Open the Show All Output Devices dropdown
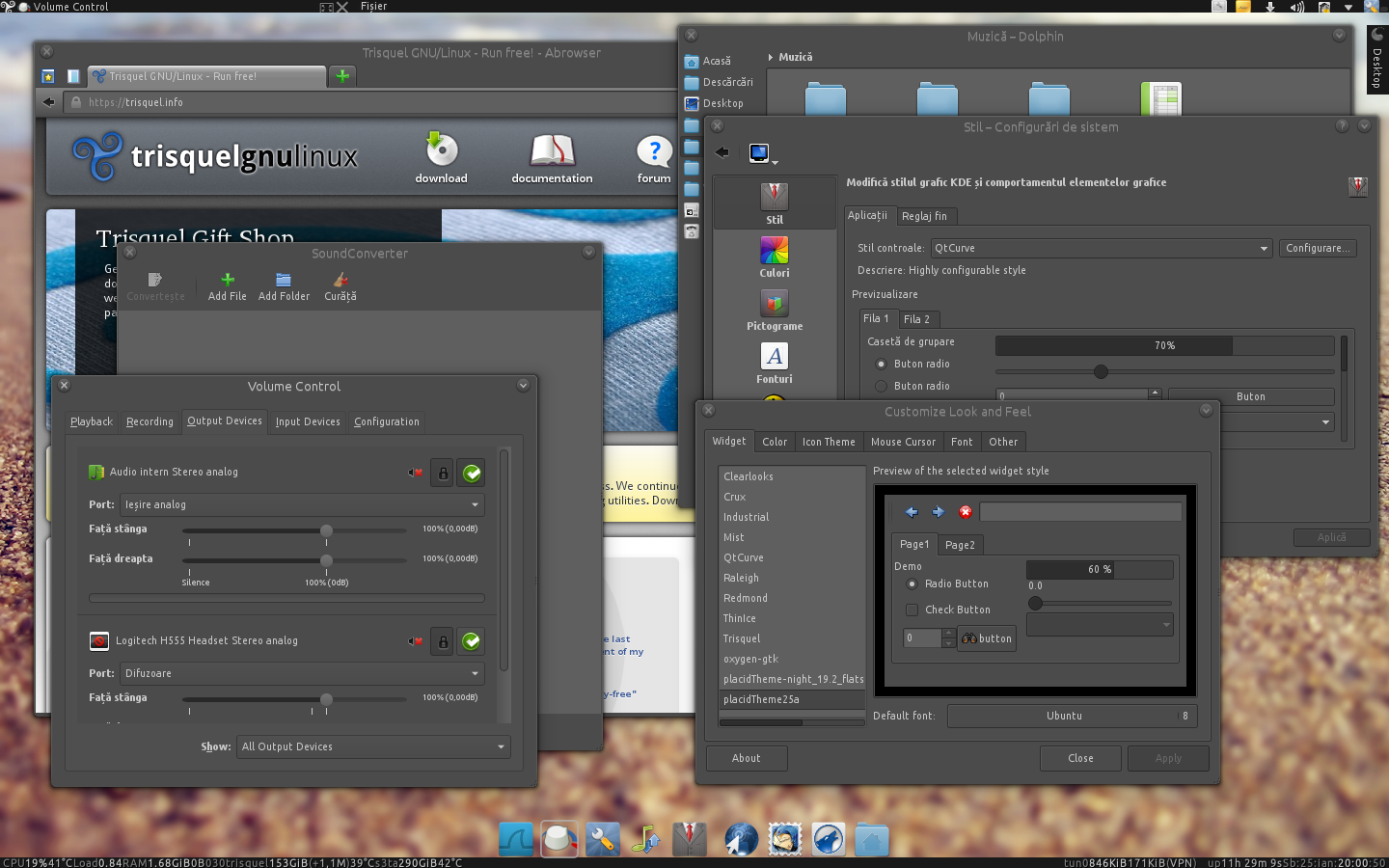The width and height of the screenshot is (1389, 868). click(x=374, y=747)
